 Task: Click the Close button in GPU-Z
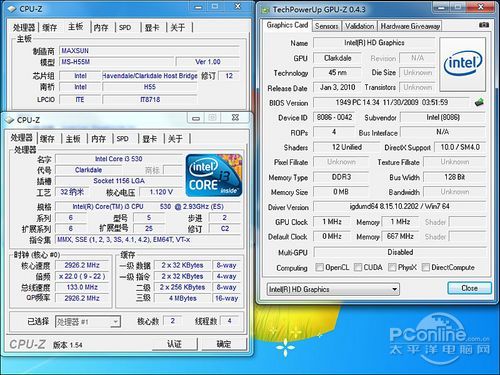(x=469, y=288)
